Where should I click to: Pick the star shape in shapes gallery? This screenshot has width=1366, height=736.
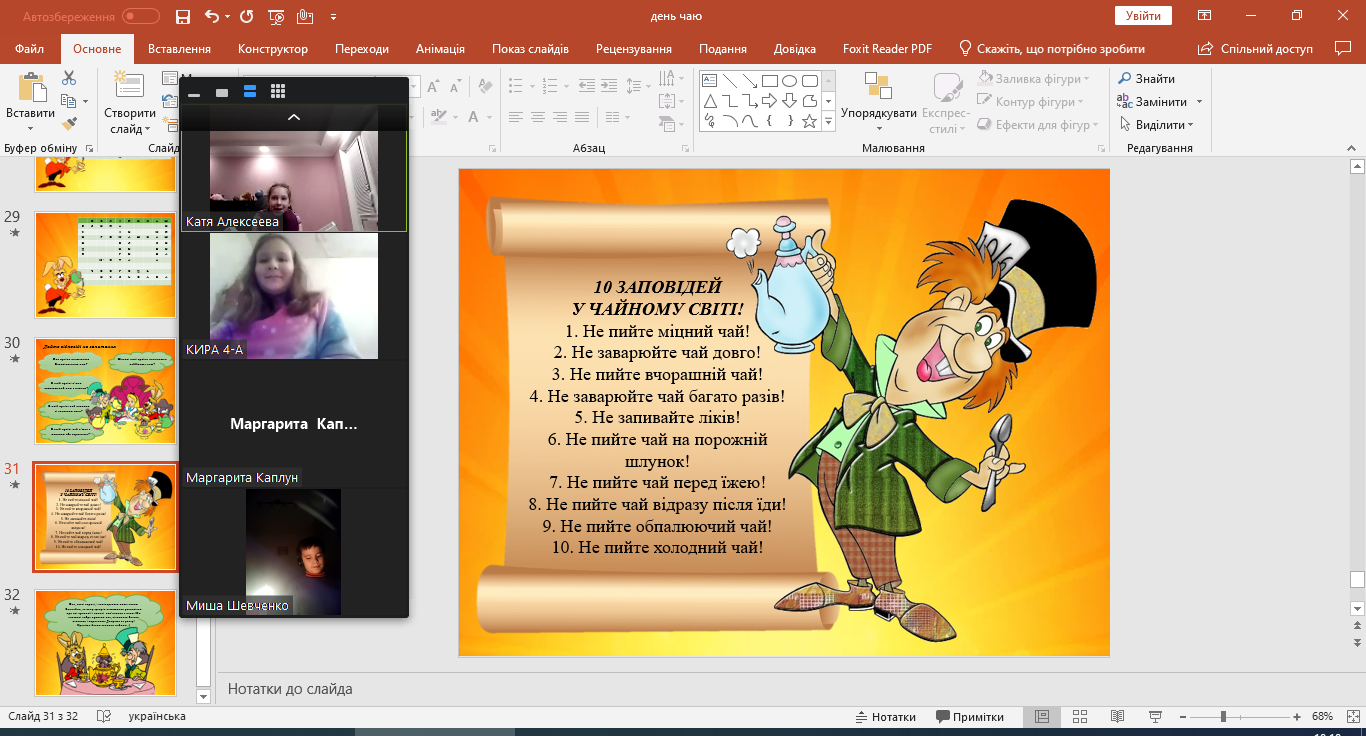tap(809, 121)
